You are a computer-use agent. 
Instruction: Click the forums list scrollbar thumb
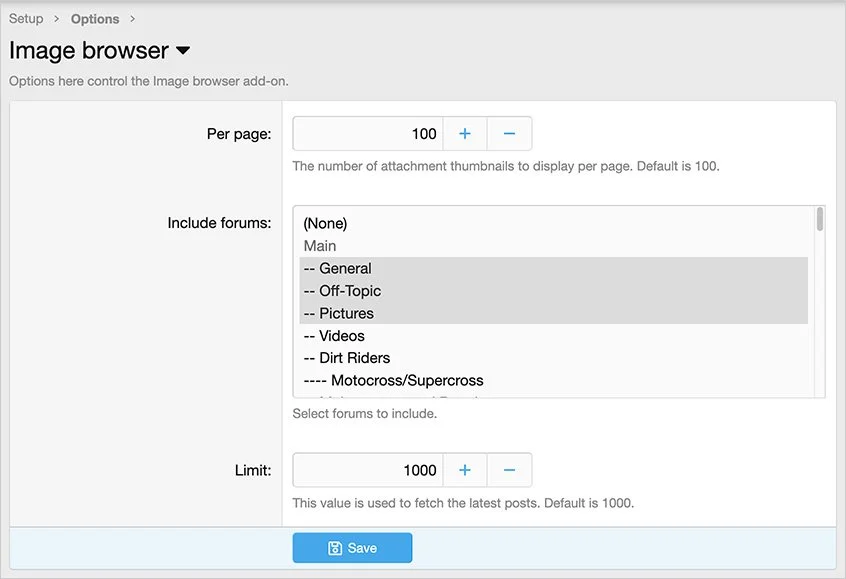pyautogui.click(x=820, y=219)
